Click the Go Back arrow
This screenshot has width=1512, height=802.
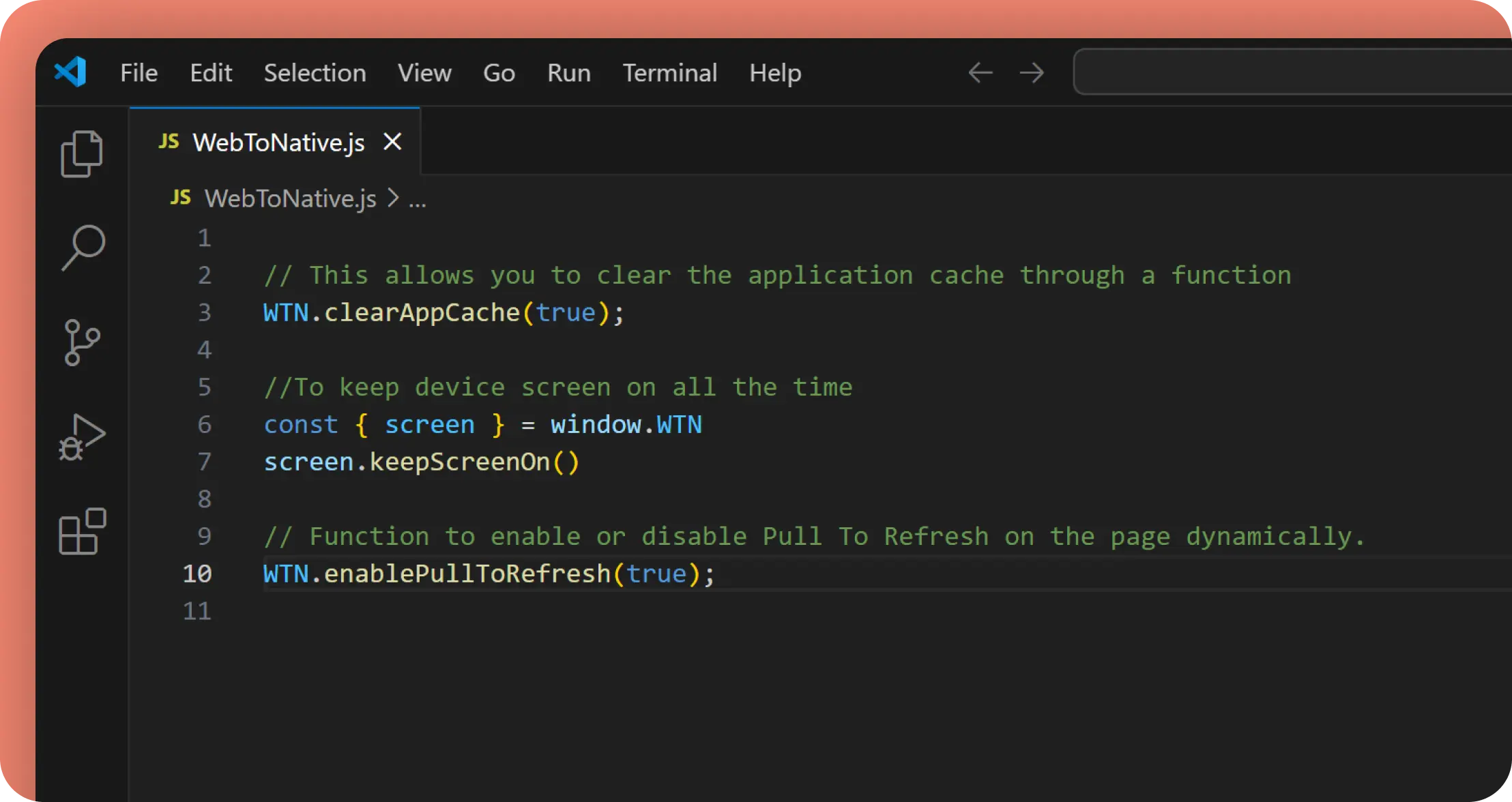980,72
